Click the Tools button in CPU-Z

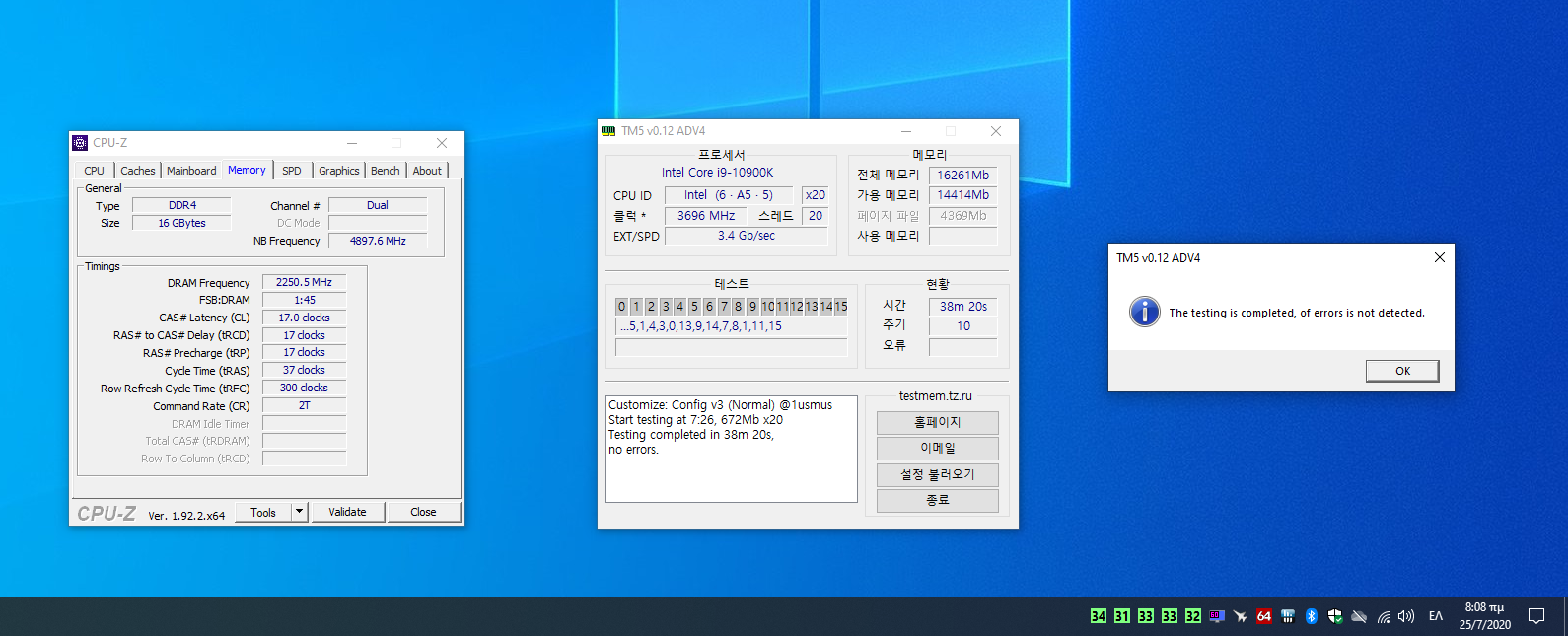coord(263,513)
